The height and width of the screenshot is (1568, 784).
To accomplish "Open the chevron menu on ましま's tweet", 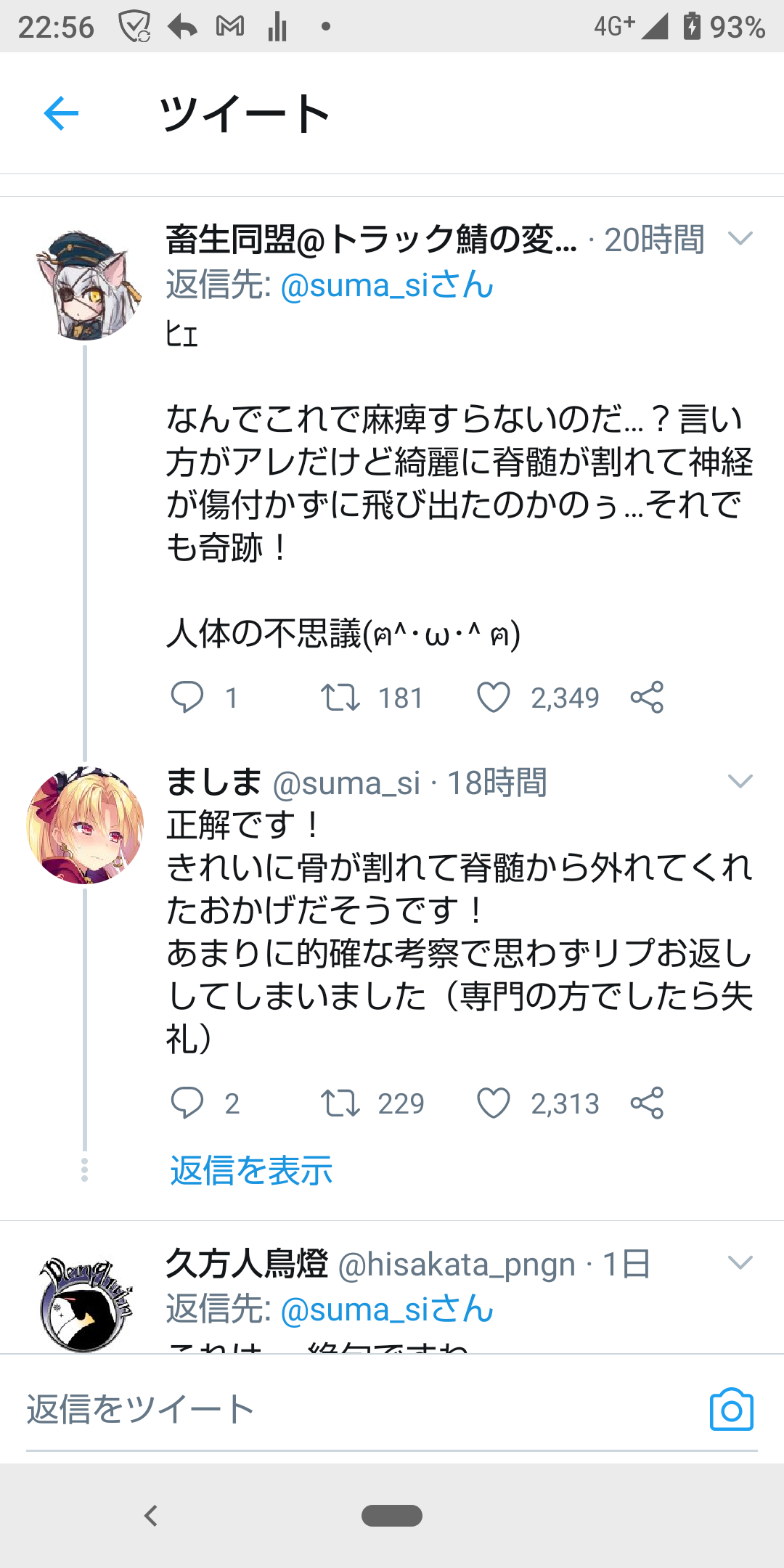I will coord(740,781).
